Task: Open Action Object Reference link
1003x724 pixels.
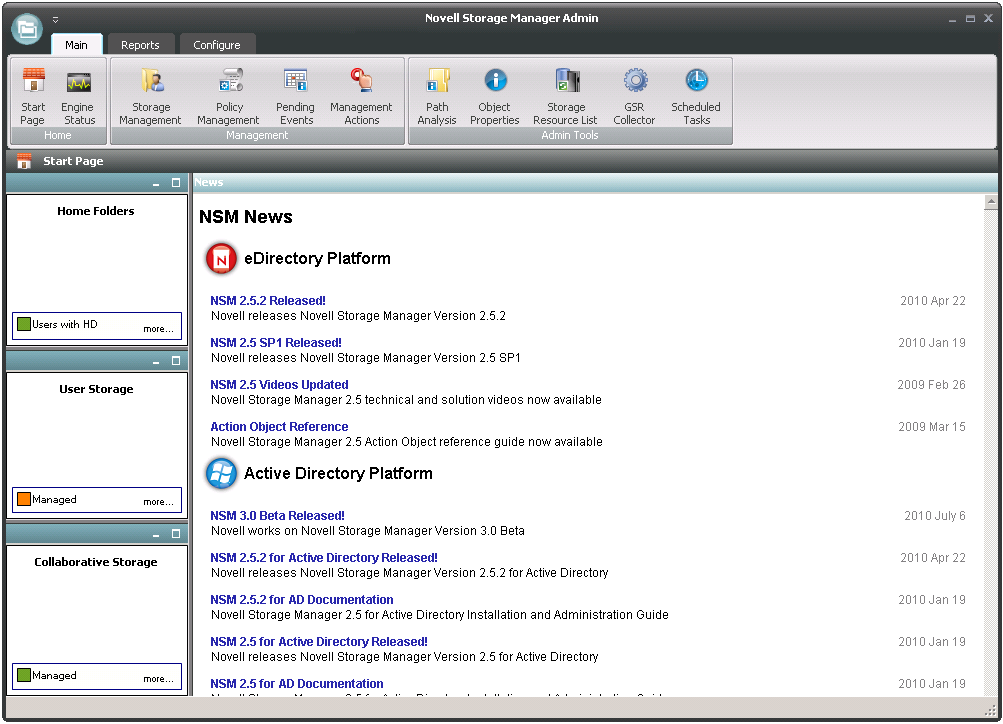Action: [280, 427]
